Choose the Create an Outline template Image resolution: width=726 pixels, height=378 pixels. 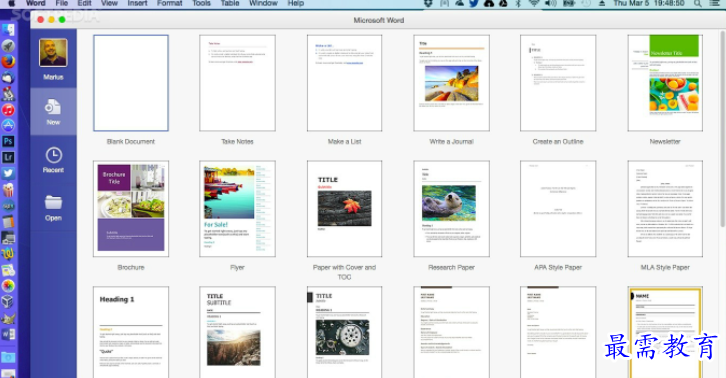coord(558,83)
